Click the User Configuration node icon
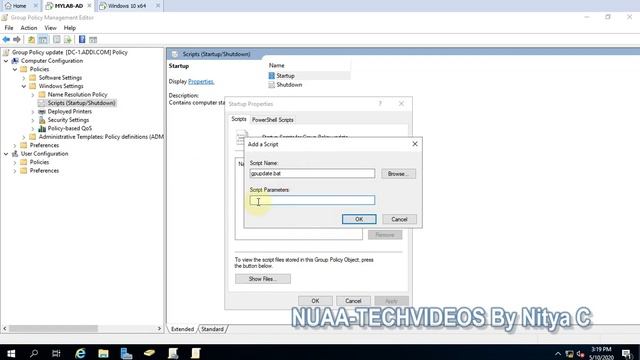 pos(15,154)
